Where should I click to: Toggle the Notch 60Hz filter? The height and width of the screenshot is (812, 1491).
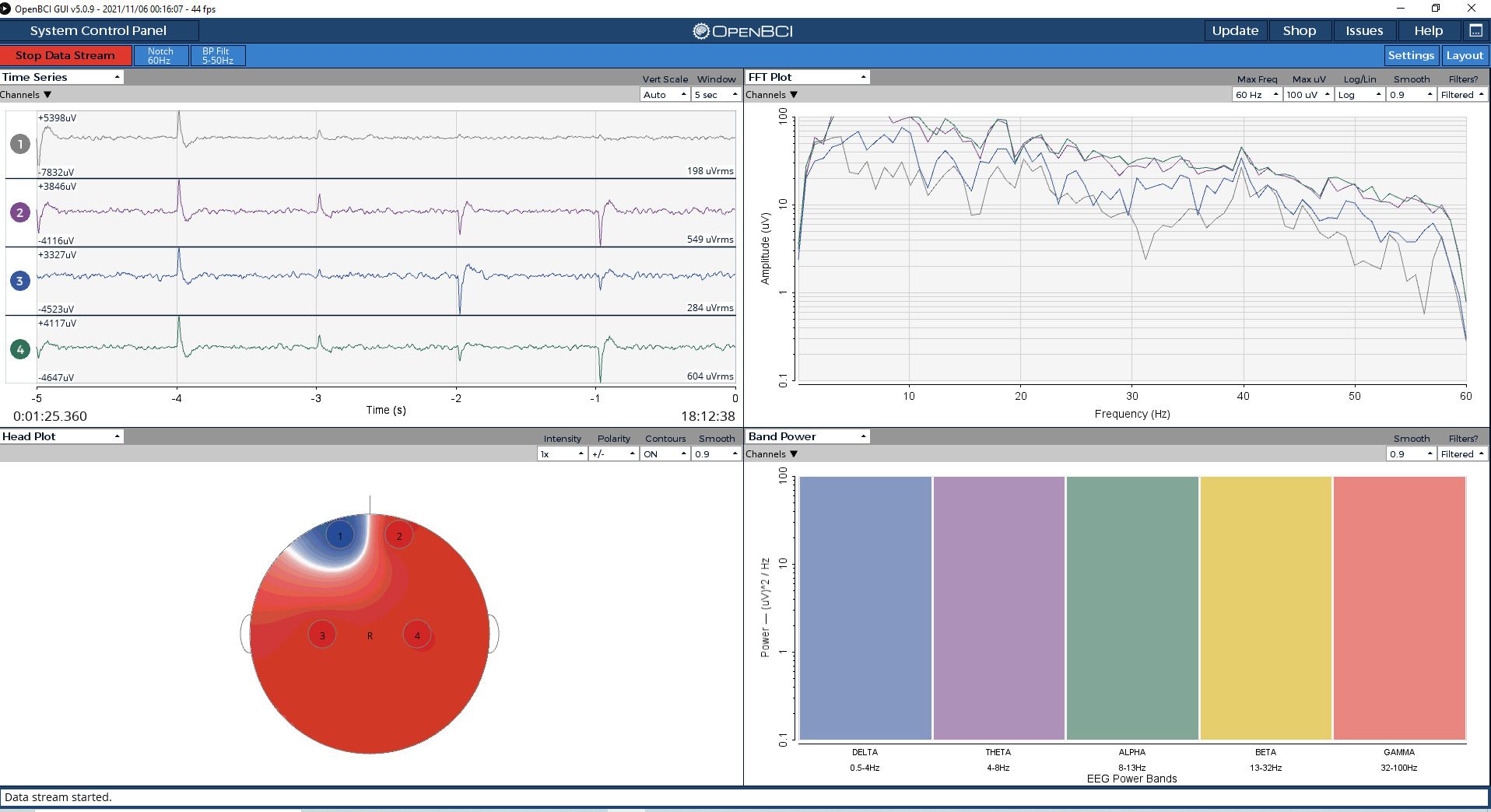click(161, 55)
